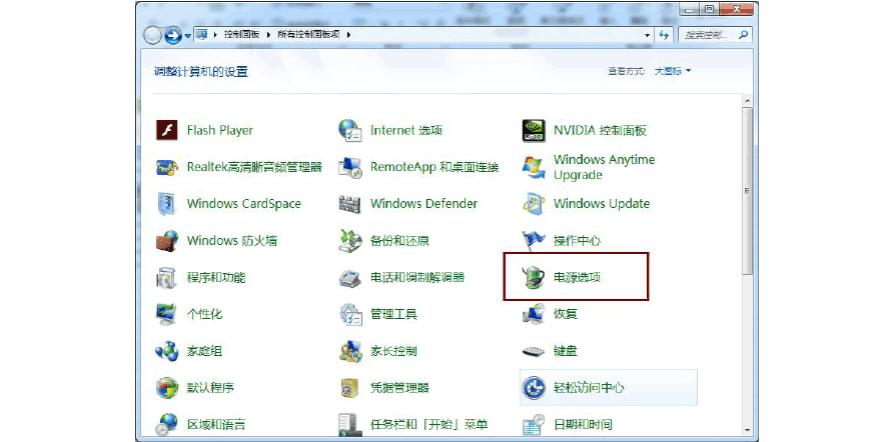Open the 任务栏和「开始」菜单 icon
The height and width of the screenshot is (442, 893).
pyautogui.click(x=350, y=424)
